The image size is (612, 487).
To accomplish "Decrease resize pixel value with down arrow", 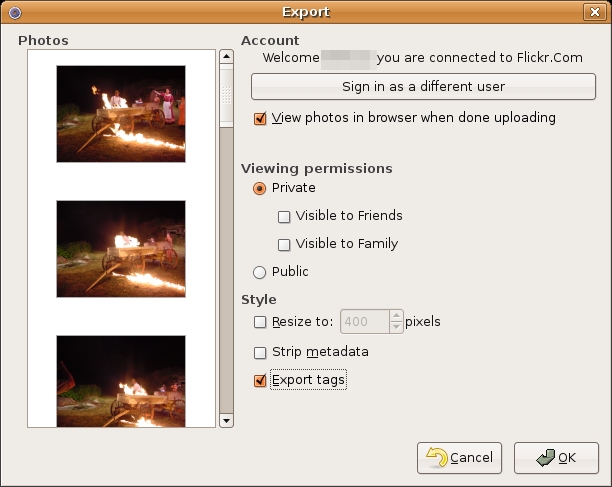I will click(x=397, y=328).
